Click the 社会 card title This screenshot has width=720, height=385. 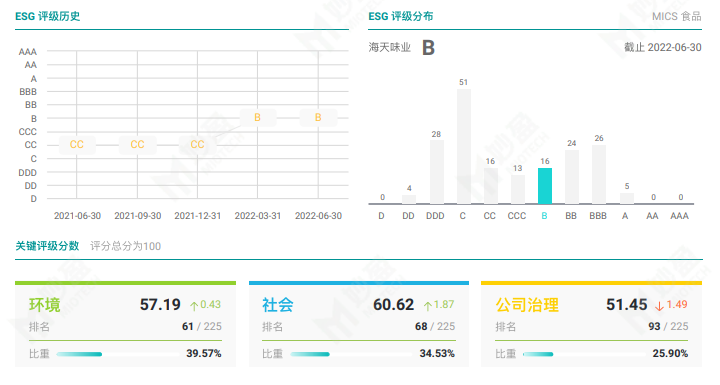click(278, 305)
